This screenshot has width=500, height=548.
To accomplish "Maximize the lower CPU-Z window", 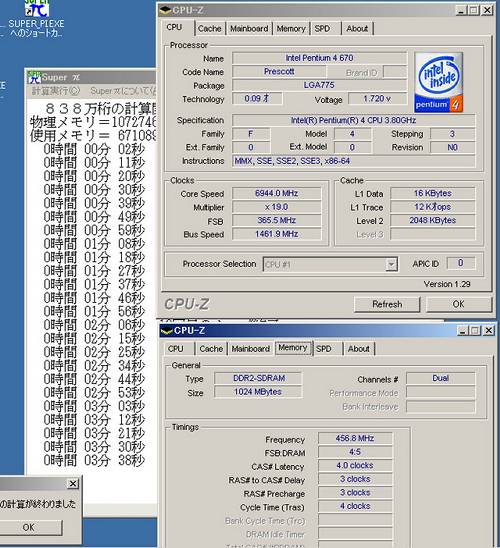I will (474, 331).
